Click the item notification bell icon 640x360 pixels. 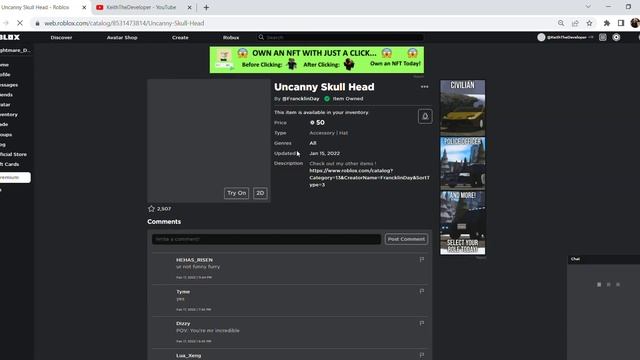425,116
